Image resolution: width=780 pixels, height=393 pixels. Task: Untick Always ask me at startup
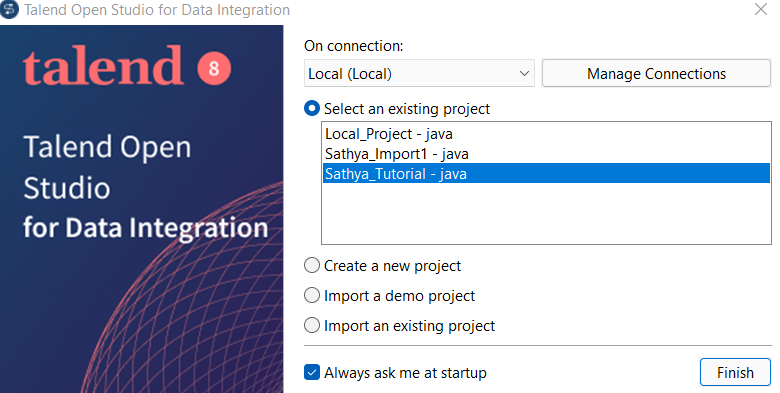click(x=311, y=372)
